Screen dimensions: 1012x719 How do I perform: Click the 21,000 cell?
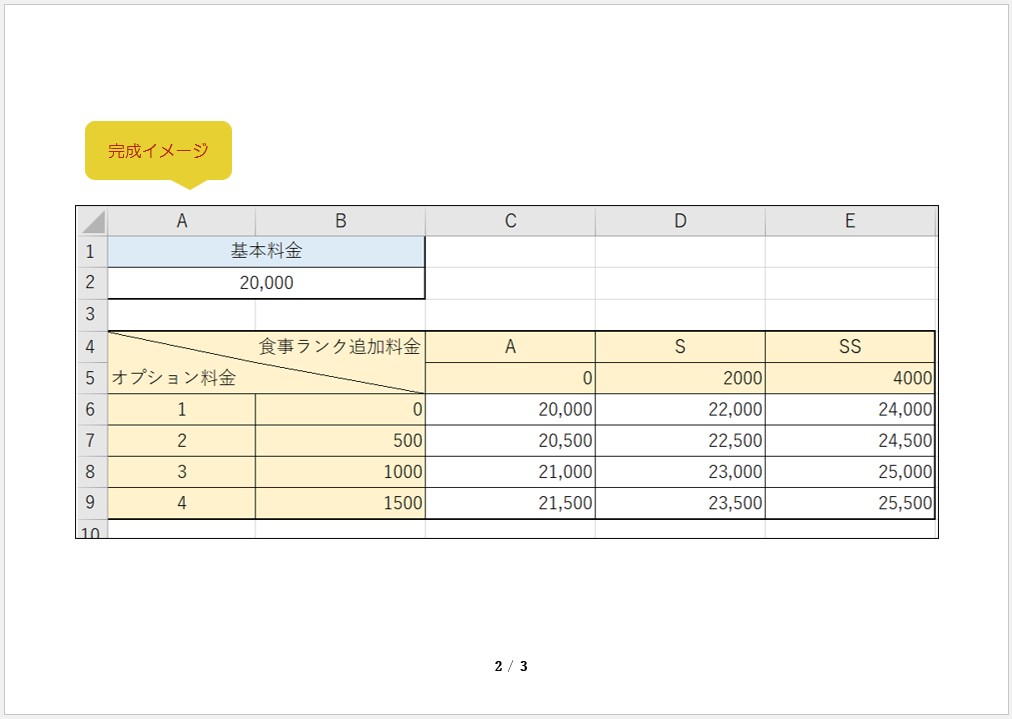(510, 472)
